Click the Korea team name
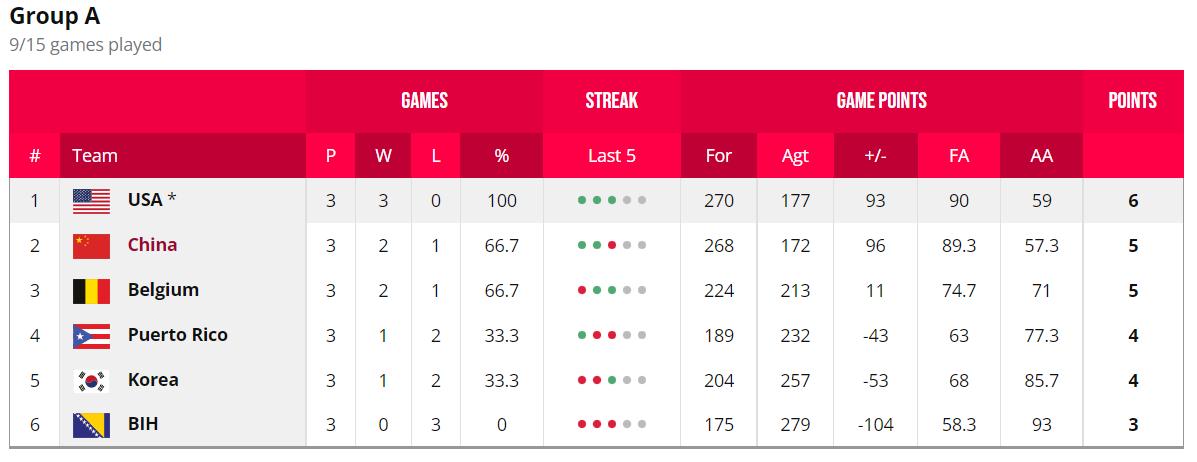 coord(153,380)
